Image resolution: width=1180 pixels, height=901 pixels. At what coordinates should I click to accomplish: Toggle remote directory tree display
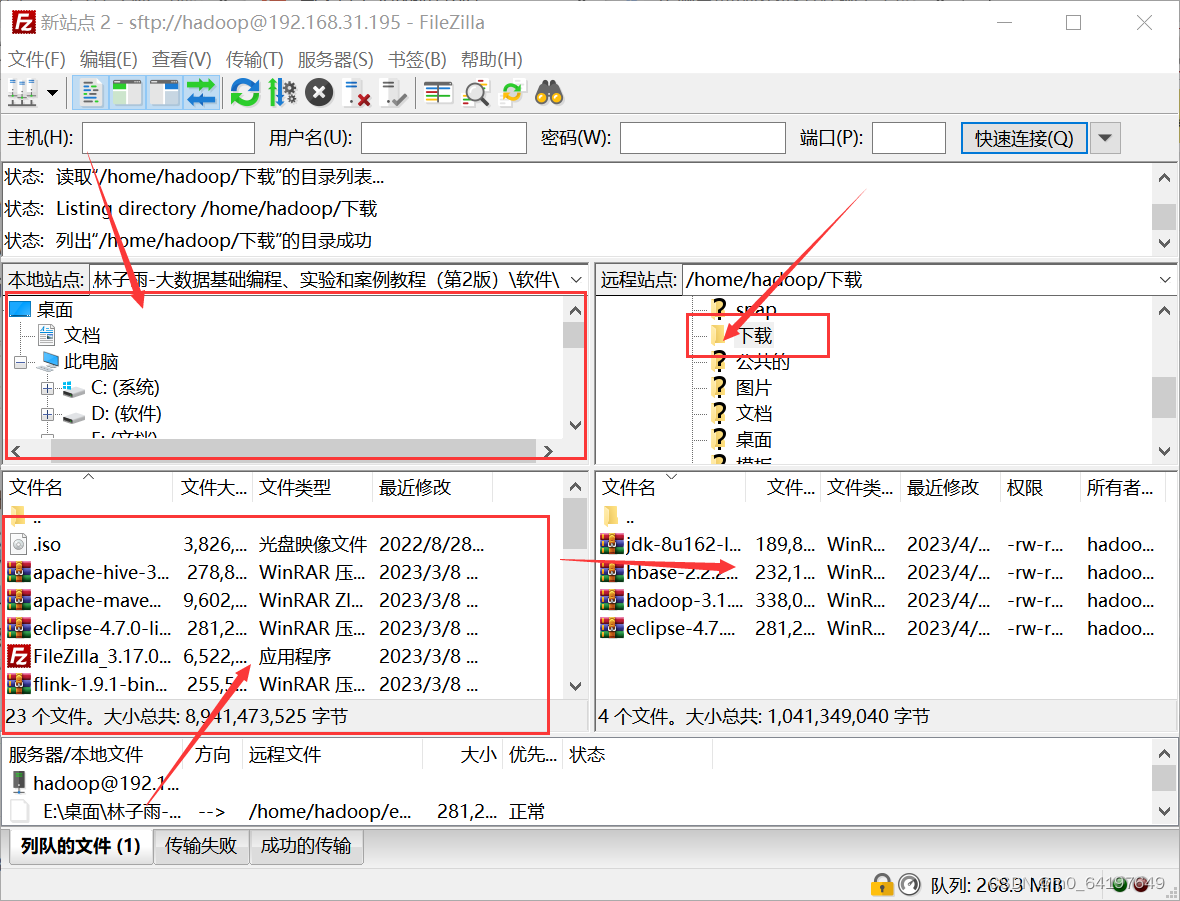coord(164,93)
